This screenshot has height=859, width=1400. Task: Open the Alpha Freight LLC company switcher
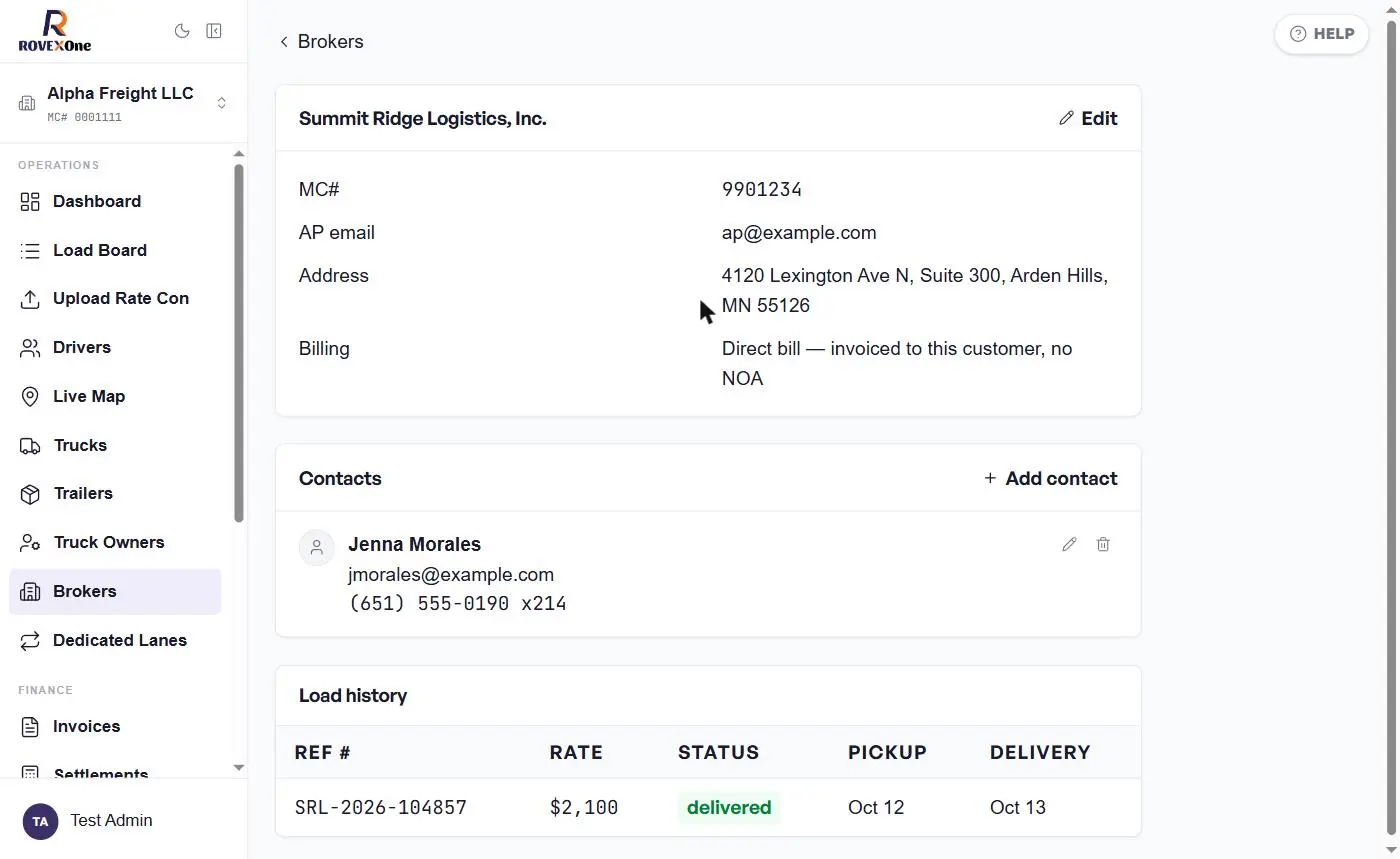[123, 103]
